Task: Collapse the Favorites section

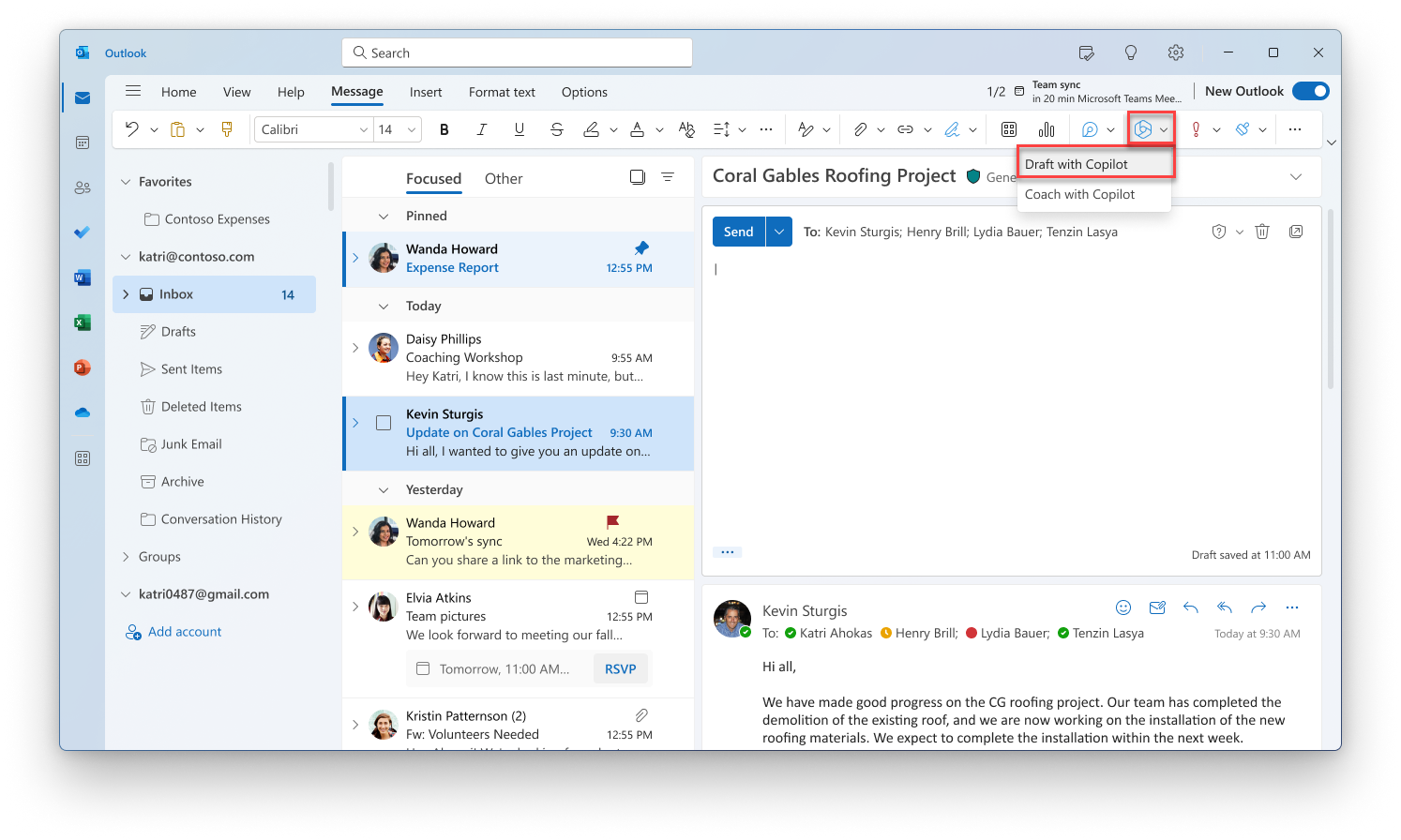Action: click(126, 182)
